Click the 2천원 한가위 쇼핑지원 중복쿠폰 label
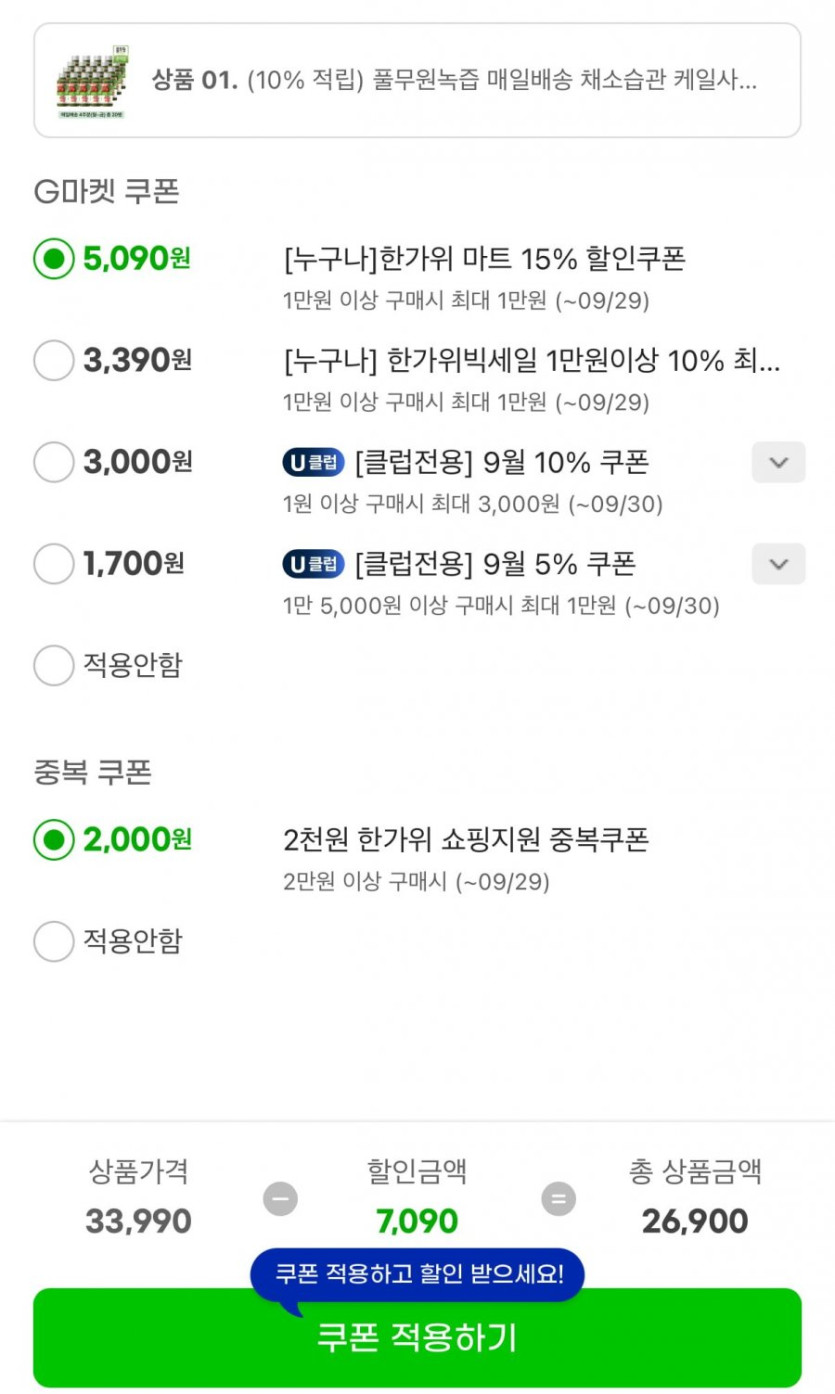 click(466, 840)
